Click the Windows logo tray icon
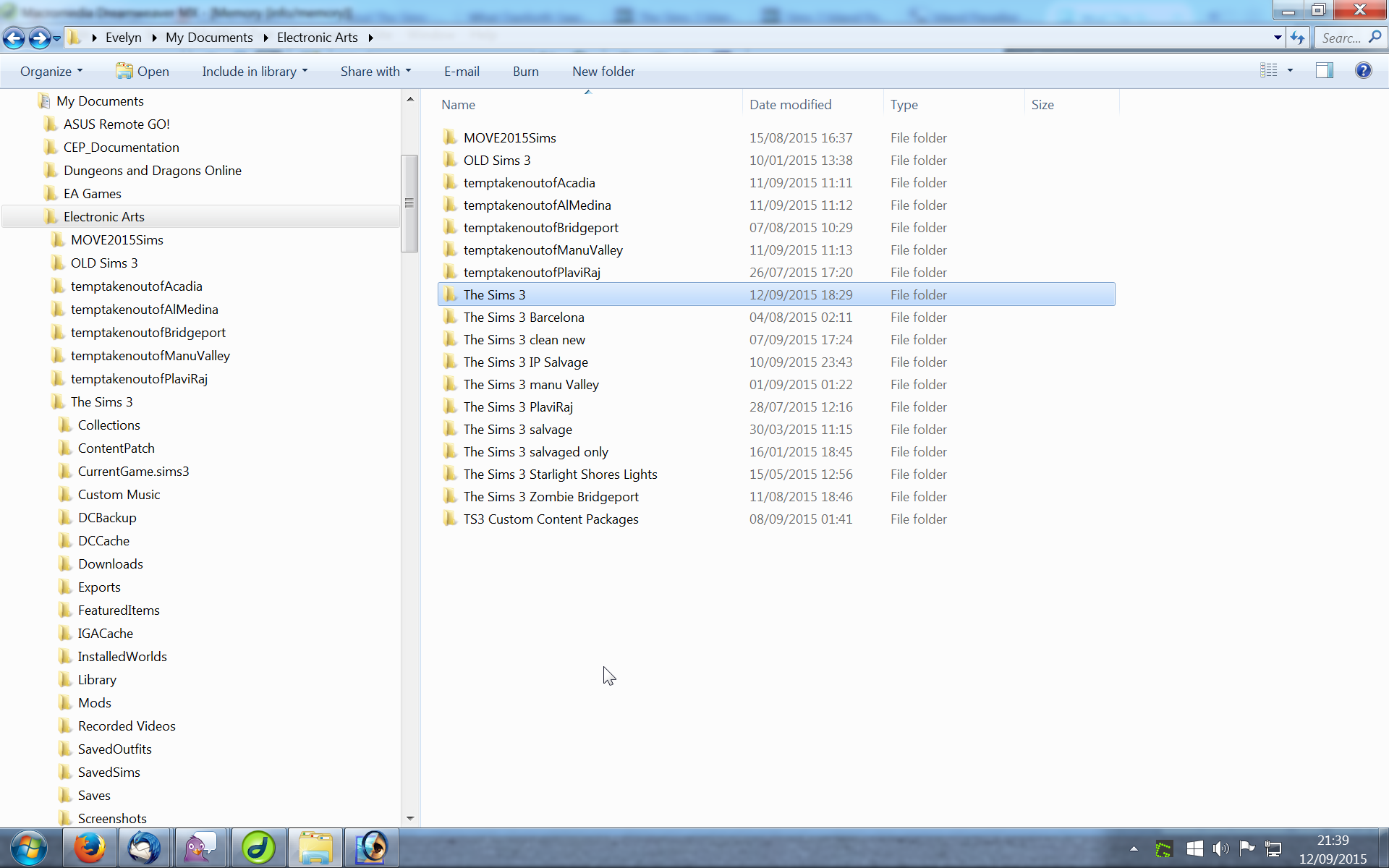Viewport: 1389px width, 868px height. pos(1194,848)
